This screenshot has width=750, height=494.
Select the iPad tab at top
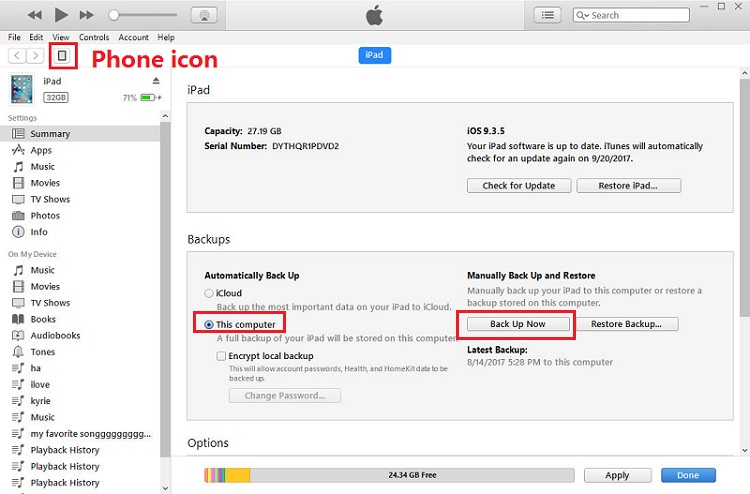click(x=375, y=55)
